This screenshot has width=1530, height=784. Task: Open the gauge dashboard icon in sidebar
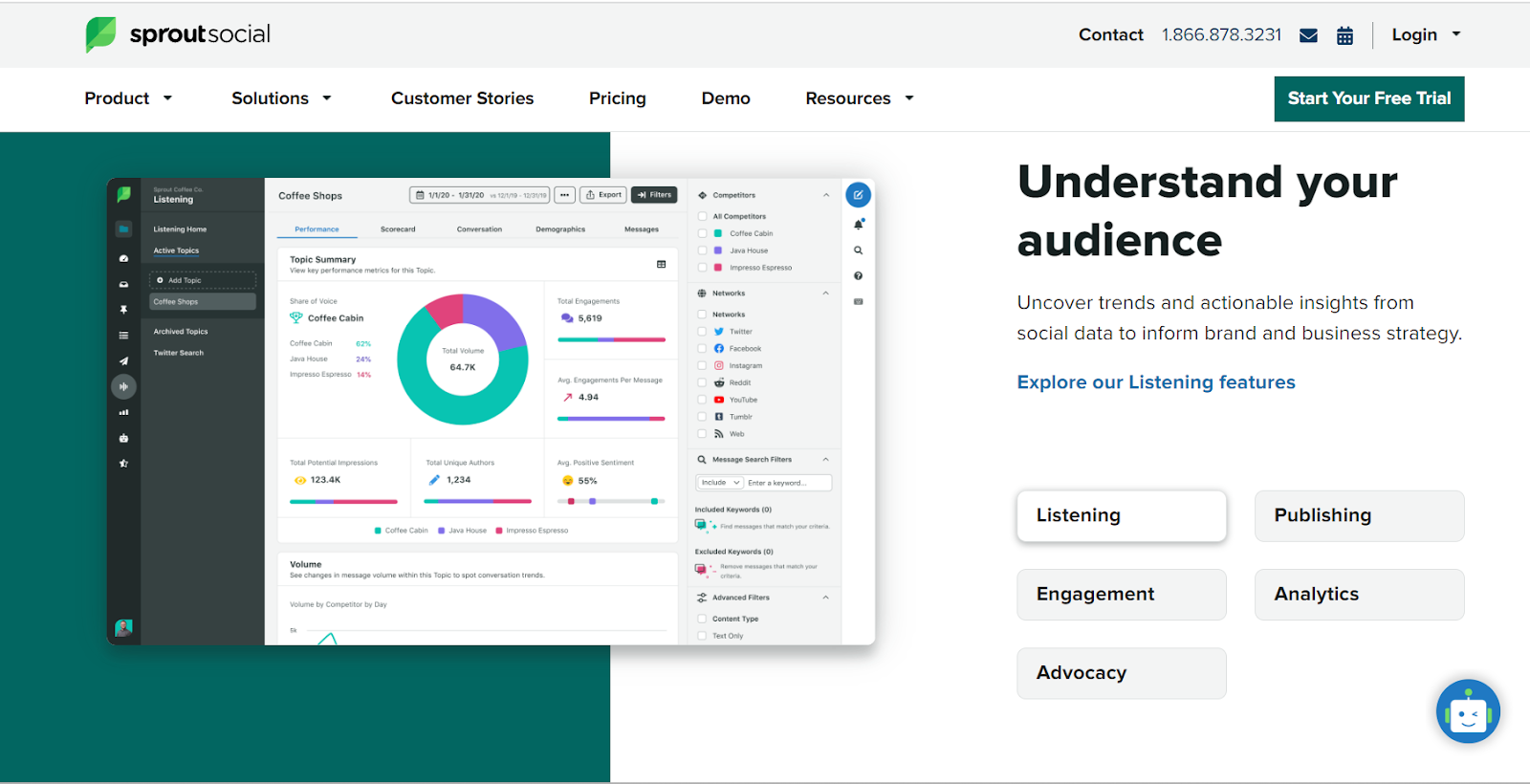(123, 258)
